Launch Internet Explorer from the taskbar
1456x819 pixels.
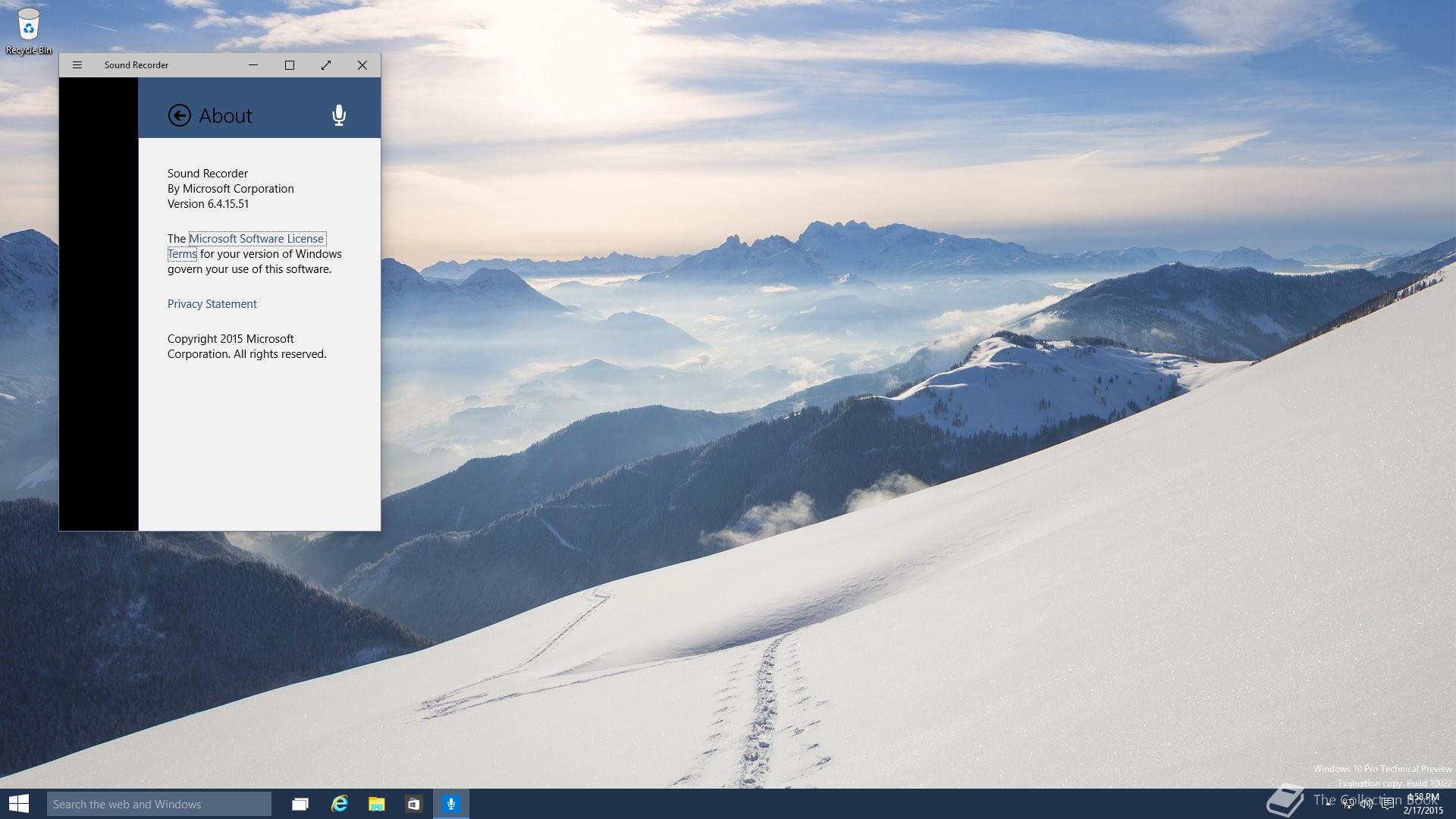[x=339, y=804]
